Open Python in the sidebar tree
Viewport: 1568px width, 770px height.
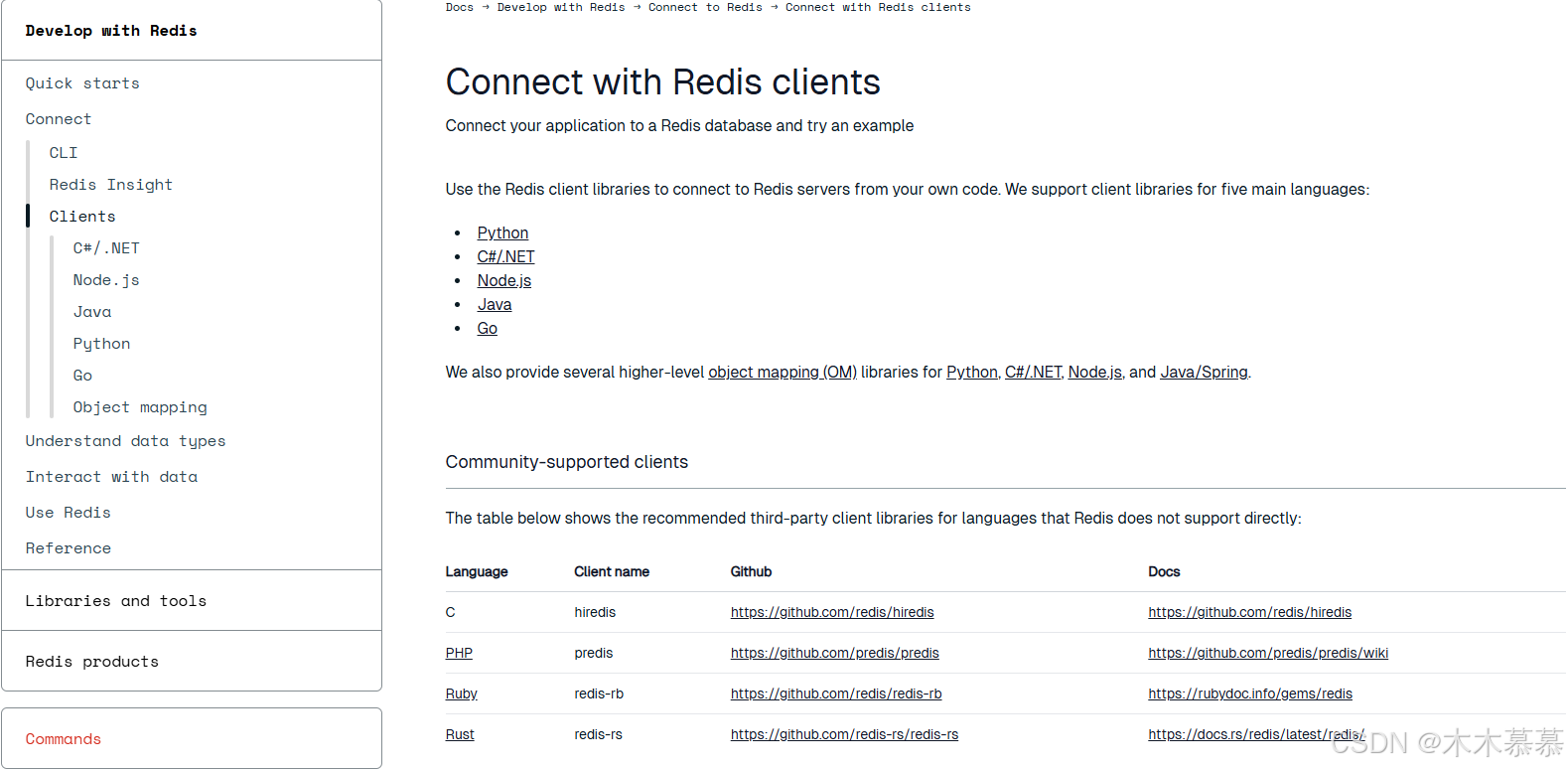101,344
